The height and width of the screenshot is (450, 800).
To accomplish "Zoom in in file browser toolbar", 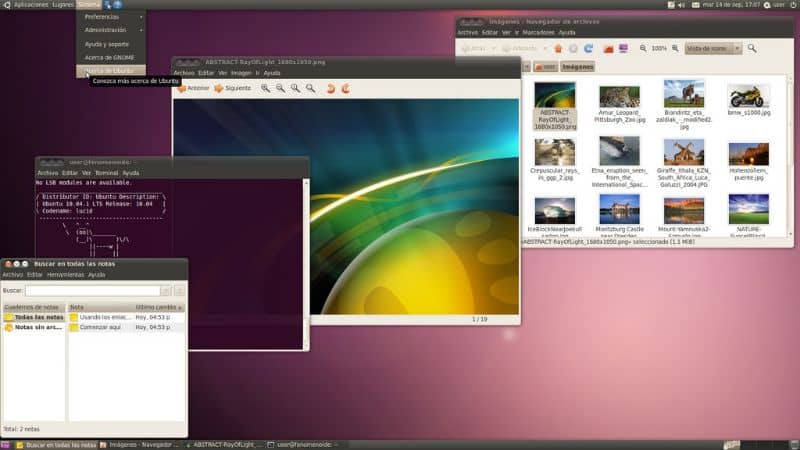I will 675,48.
